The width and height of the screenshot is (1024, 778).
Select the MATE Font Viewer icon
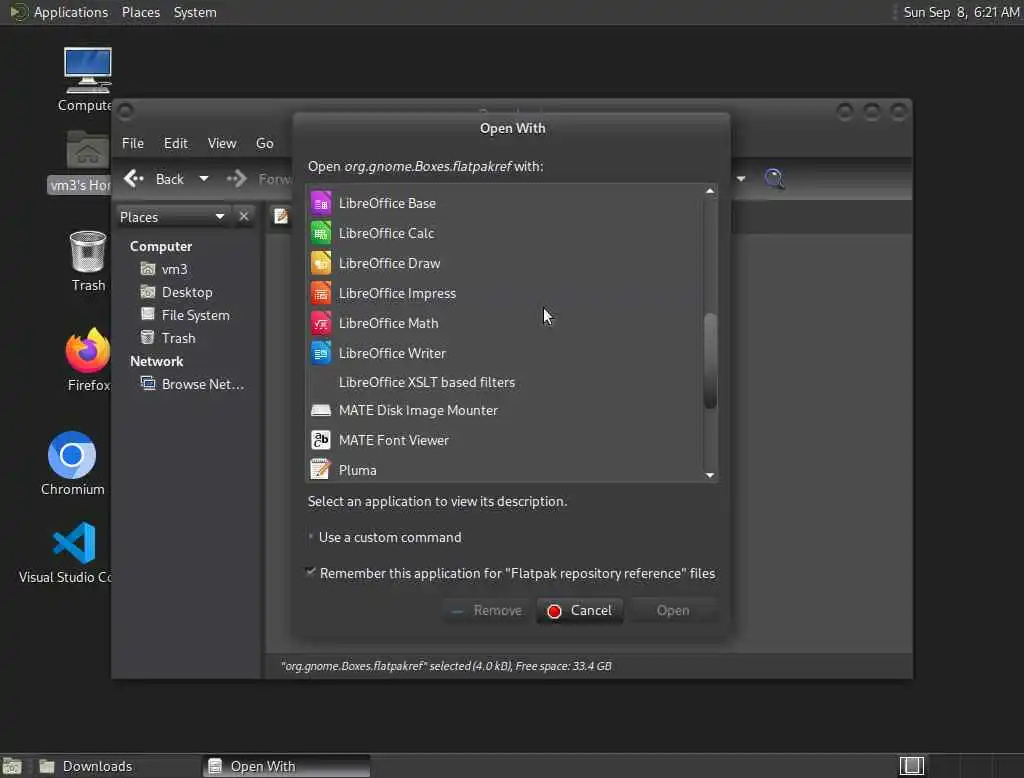(x=321, y=440)
